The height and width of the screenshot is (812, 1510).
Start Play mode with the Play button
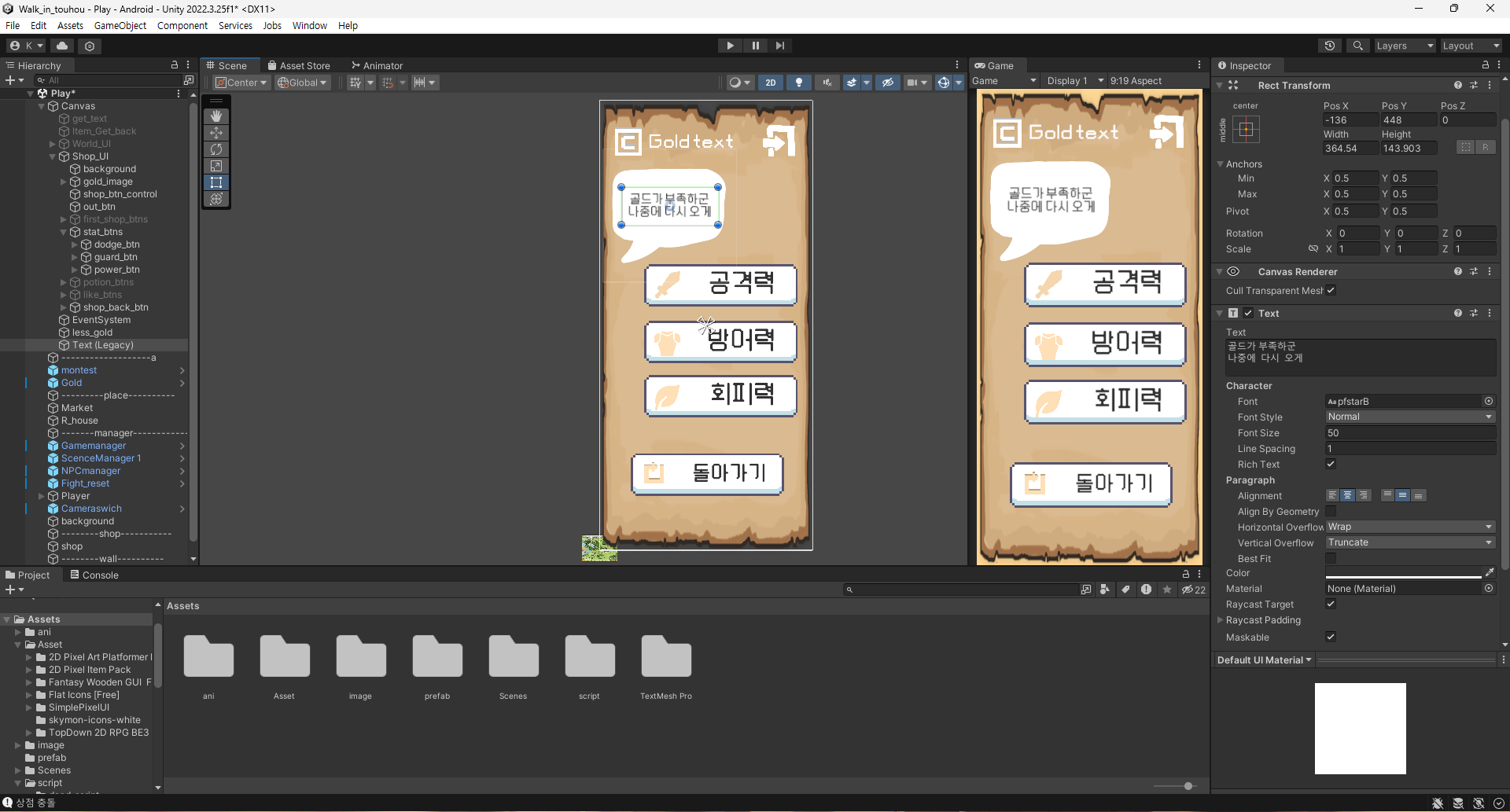click(x=730, y=46)
